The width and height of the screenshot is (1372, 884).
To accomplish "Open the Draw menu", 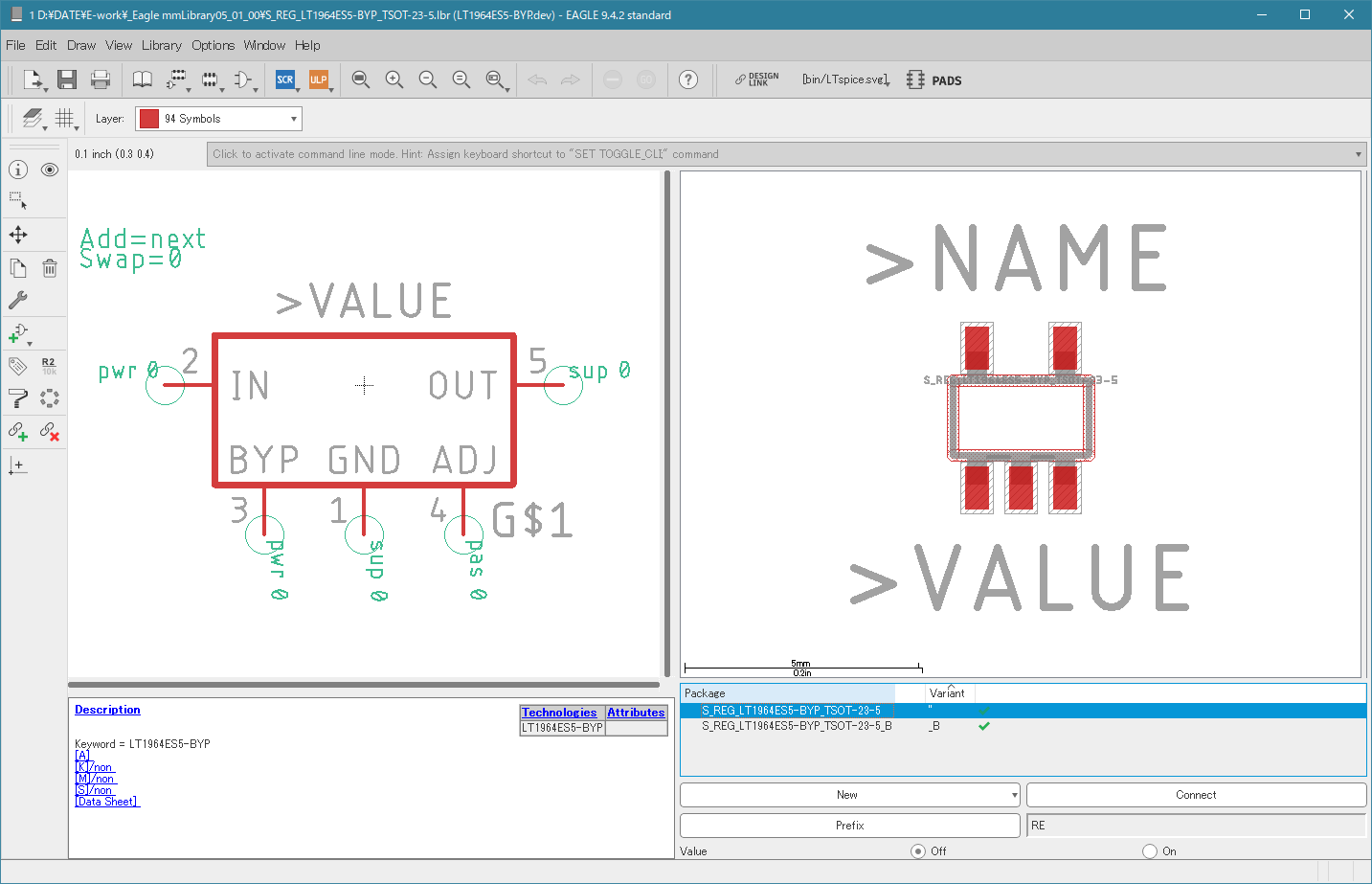I will (x=81, y=45).
